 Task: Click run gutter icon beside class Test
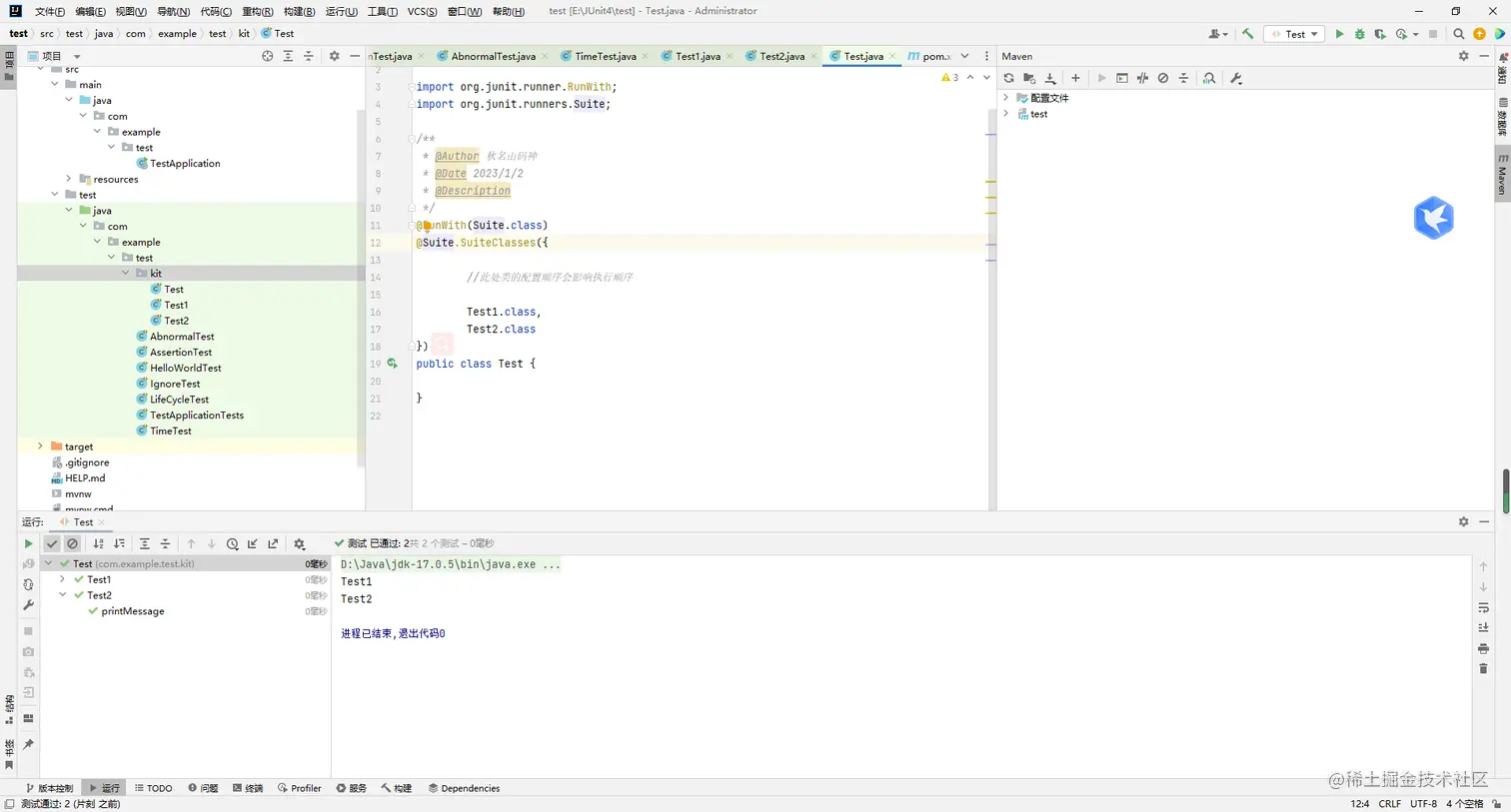pos(392,364)
